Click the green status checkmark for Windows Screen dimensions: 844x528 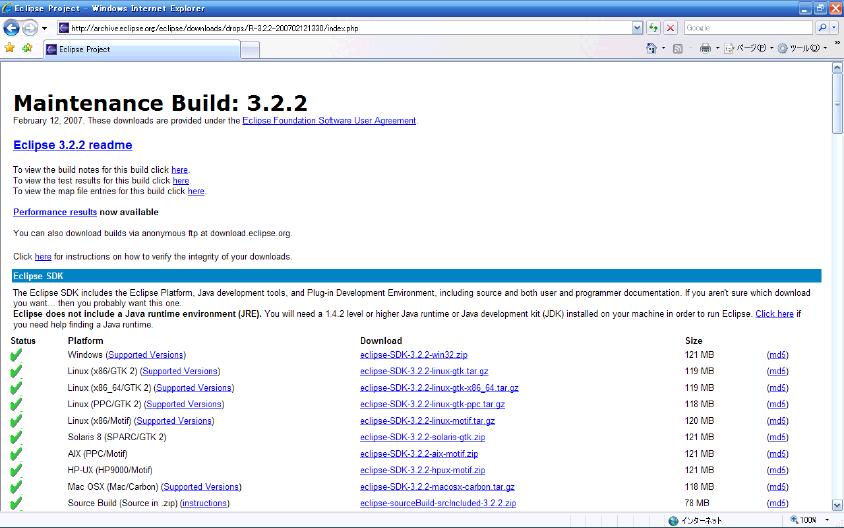pyautogui.click(x=16, y=355)
